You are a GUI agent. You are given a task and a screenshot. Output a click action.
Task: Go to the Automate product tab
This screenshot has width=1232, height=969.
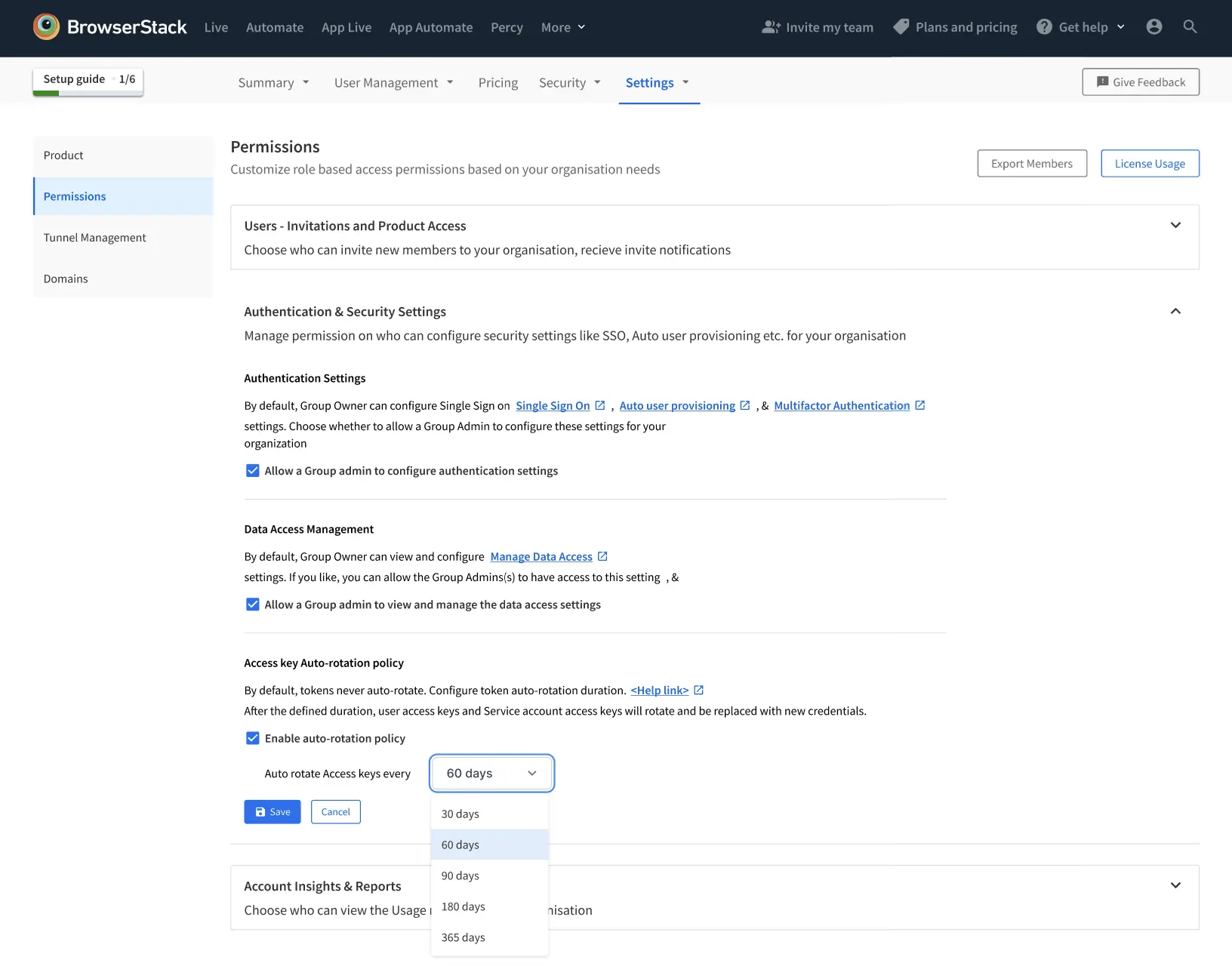tap(275, 27)
